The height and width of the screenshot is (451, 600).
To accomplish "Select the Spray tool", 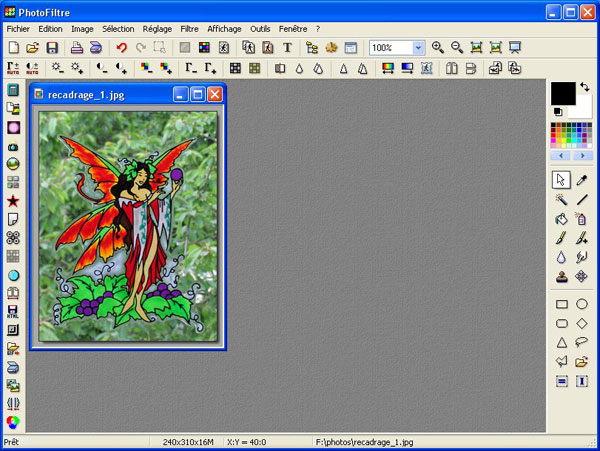I will click(x=582, y=219).
